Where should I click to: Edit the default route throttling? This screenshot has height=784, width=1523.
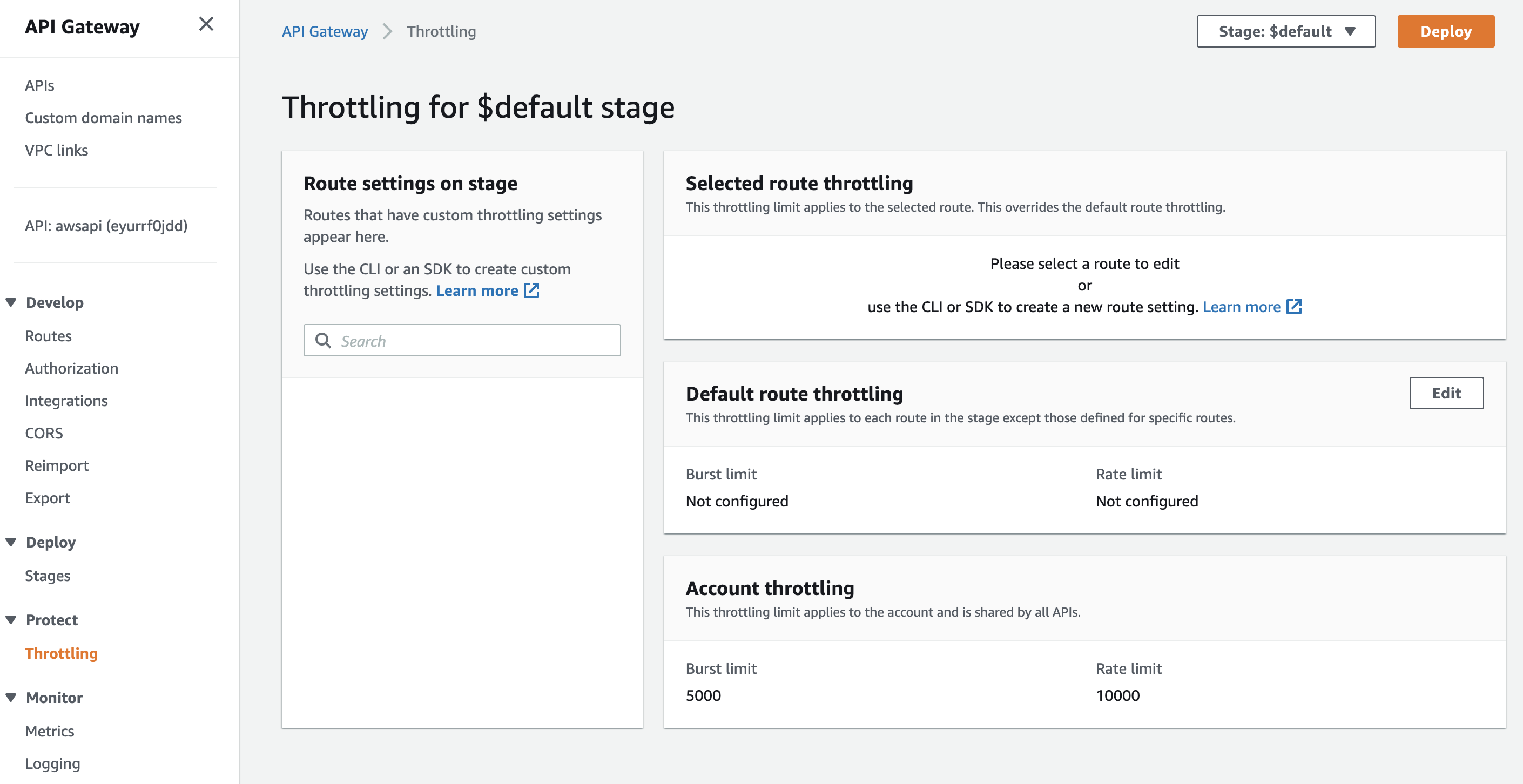point(1446,393)
